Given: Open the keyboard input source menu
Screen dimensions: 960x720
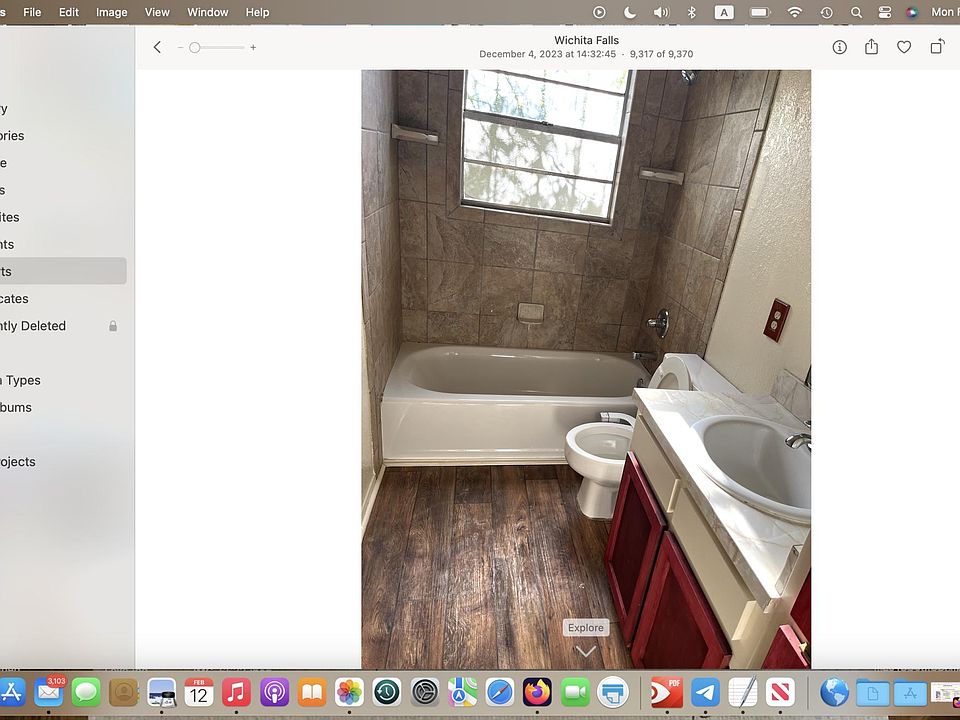Looking at the screenshot, I should pos(724,12).
